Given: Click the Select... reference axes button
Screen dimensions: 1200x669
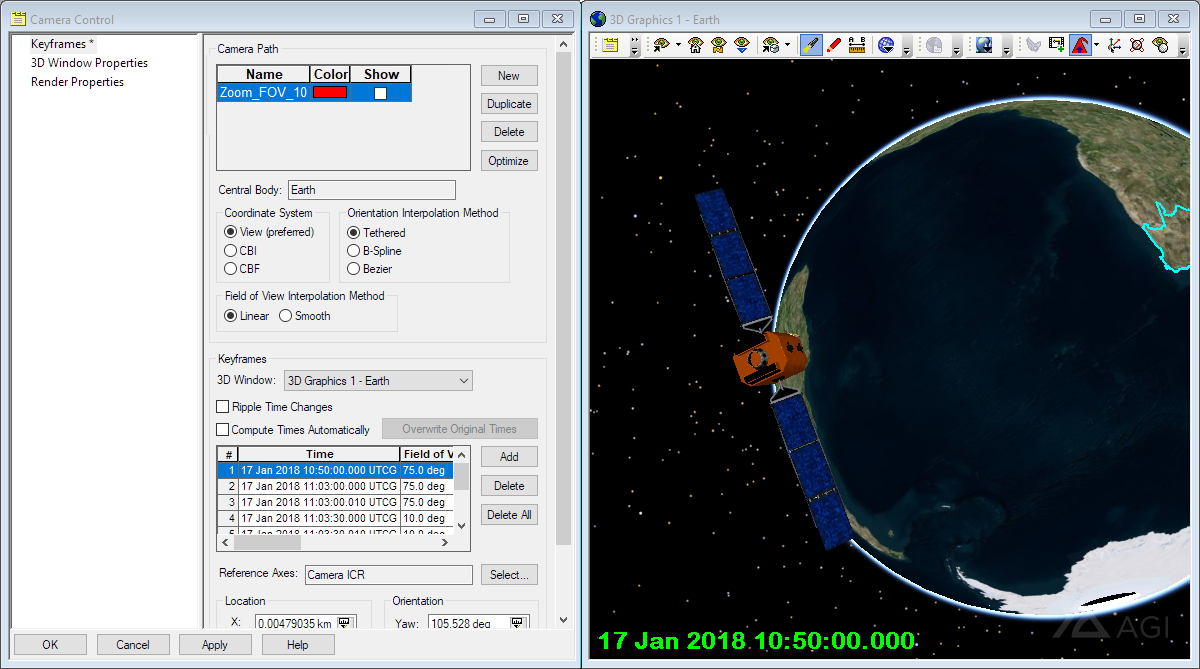Looking at the screenshot, I should (x=509, y=575).
